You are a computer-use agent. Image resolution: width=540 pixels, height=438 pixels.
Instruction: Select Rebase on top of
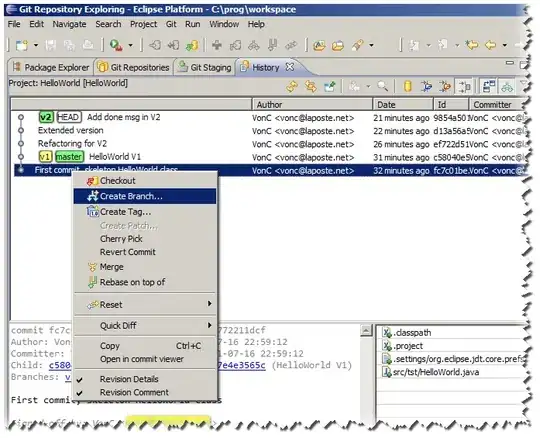pos(145,282)
